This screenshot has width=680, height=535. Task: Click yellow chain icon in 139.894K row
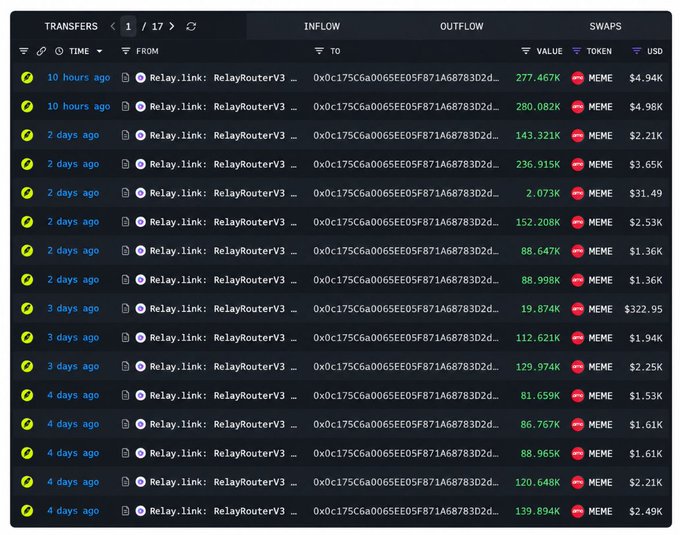pyautogui.click(x=27, y=511)
